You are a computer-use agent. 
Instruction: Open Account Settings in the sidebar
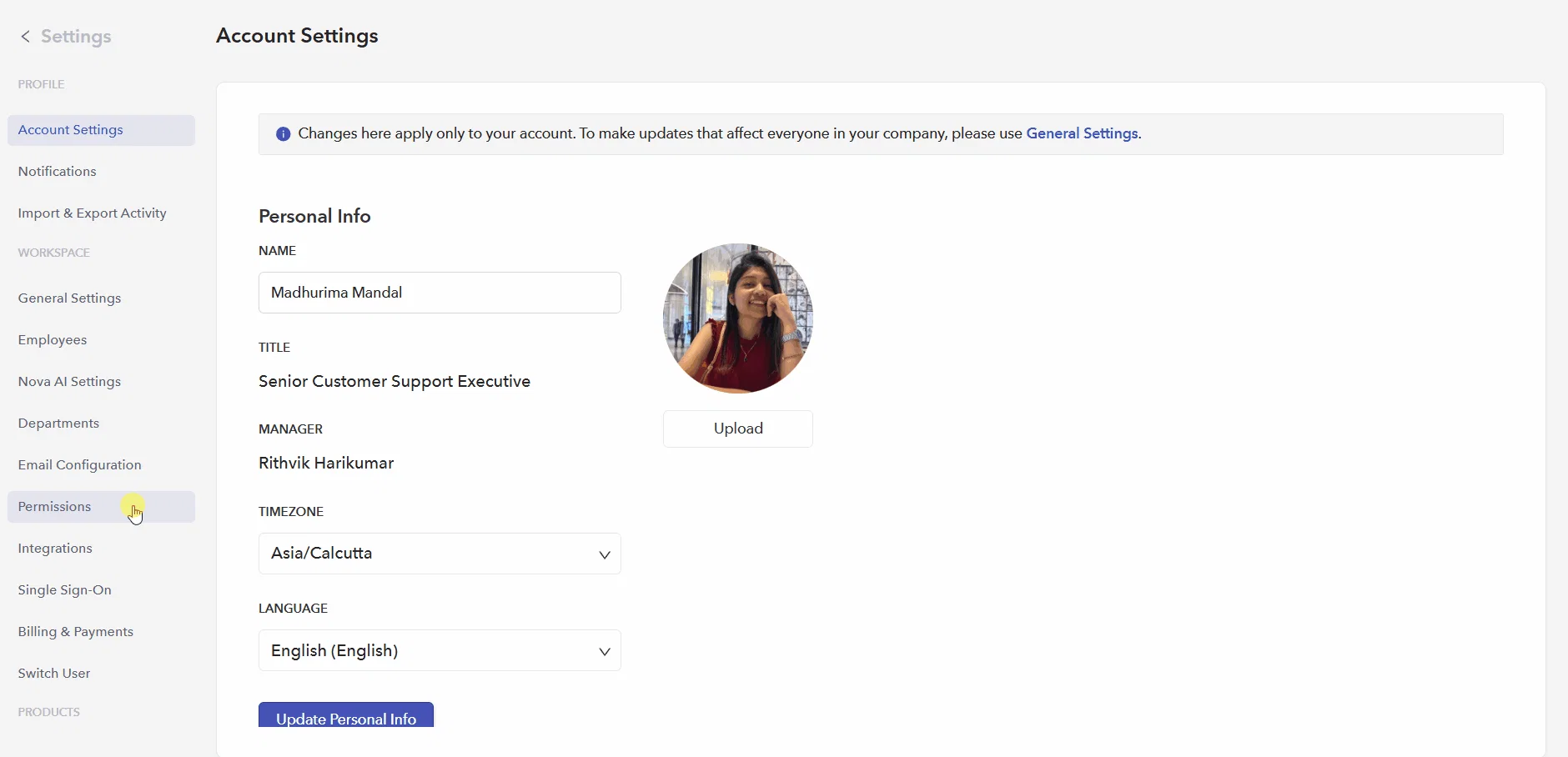pyautogui.click(x=101, y=130)
